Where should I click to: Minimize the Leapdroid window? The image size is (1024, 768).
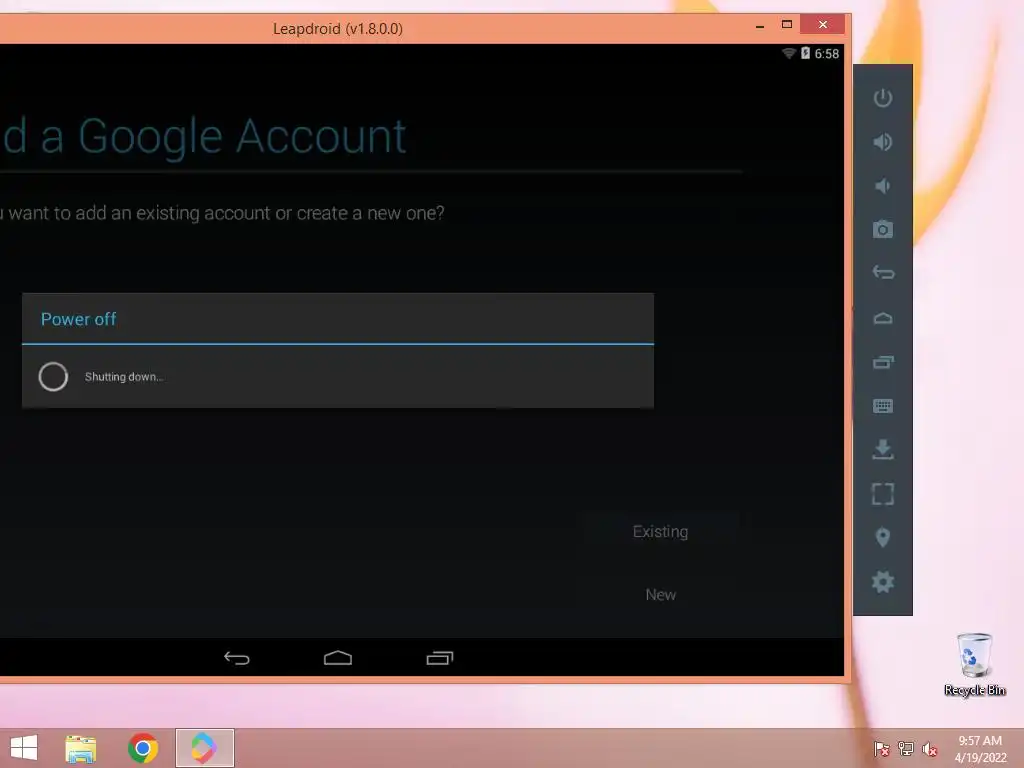(760, 26)
